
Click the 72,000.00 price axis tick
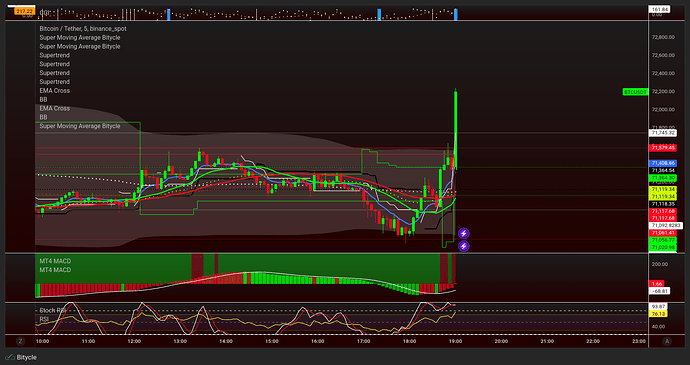coord(663,110)
